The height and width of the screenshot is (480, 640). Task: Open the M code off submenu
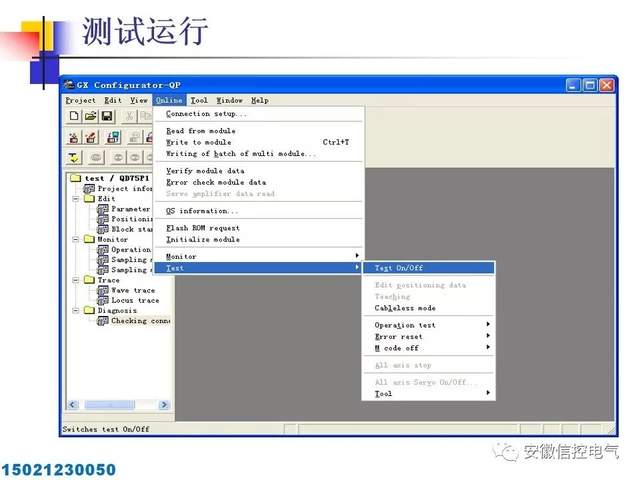pos(429,348)
